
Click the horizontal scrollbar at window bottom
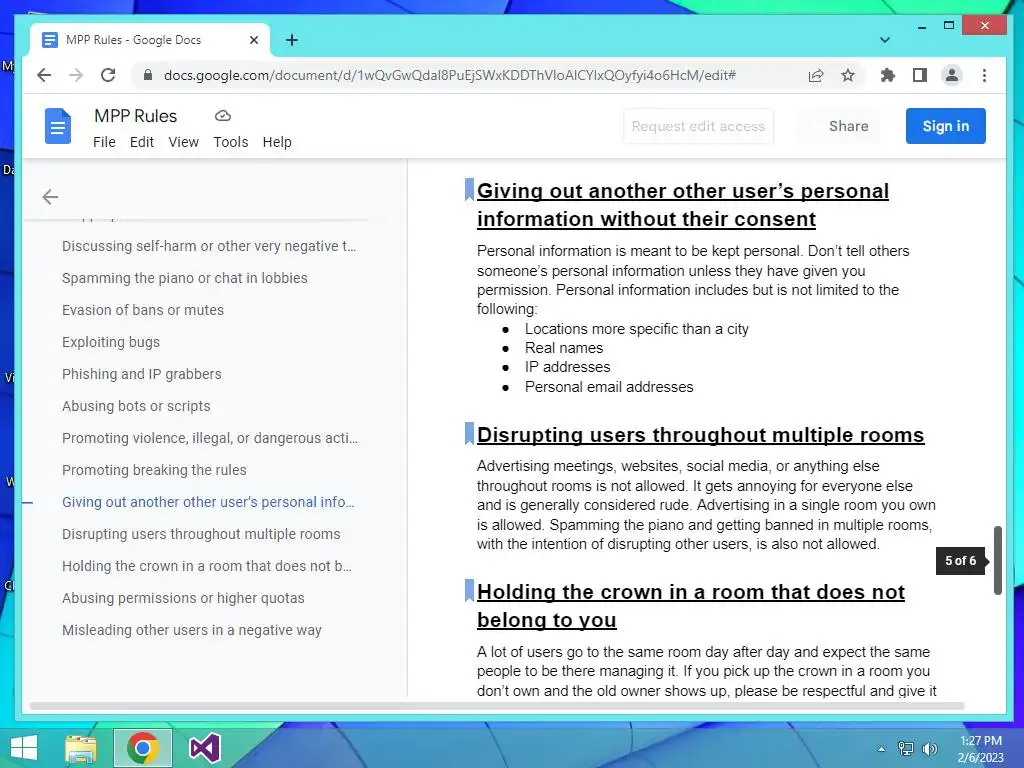tap(496, 706)
